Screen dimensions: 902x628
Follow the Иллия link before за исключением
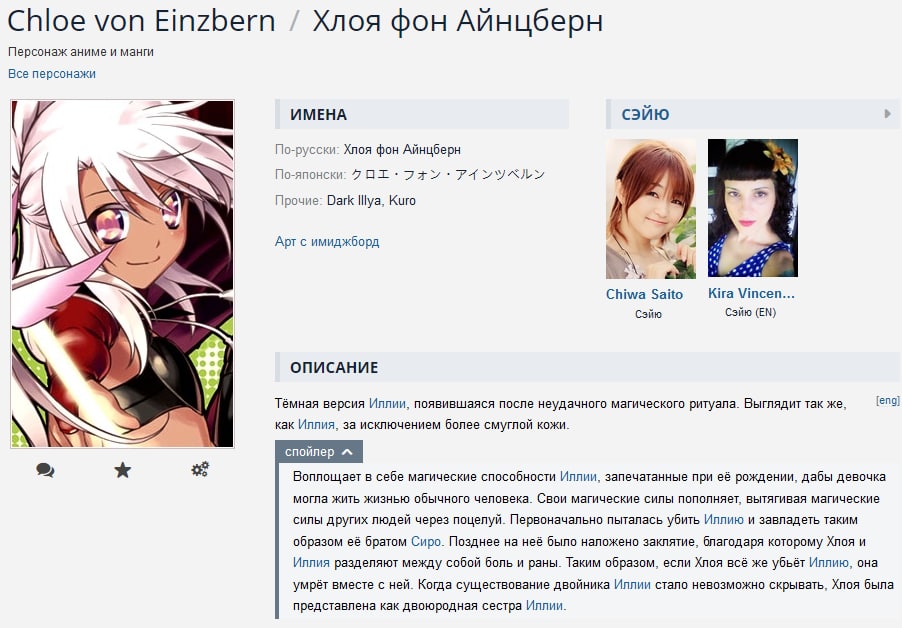(316, 425)
